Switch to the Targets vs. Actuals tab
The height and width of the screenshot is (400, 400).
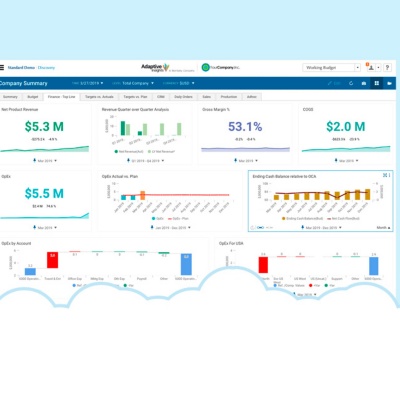coord(99,97)
